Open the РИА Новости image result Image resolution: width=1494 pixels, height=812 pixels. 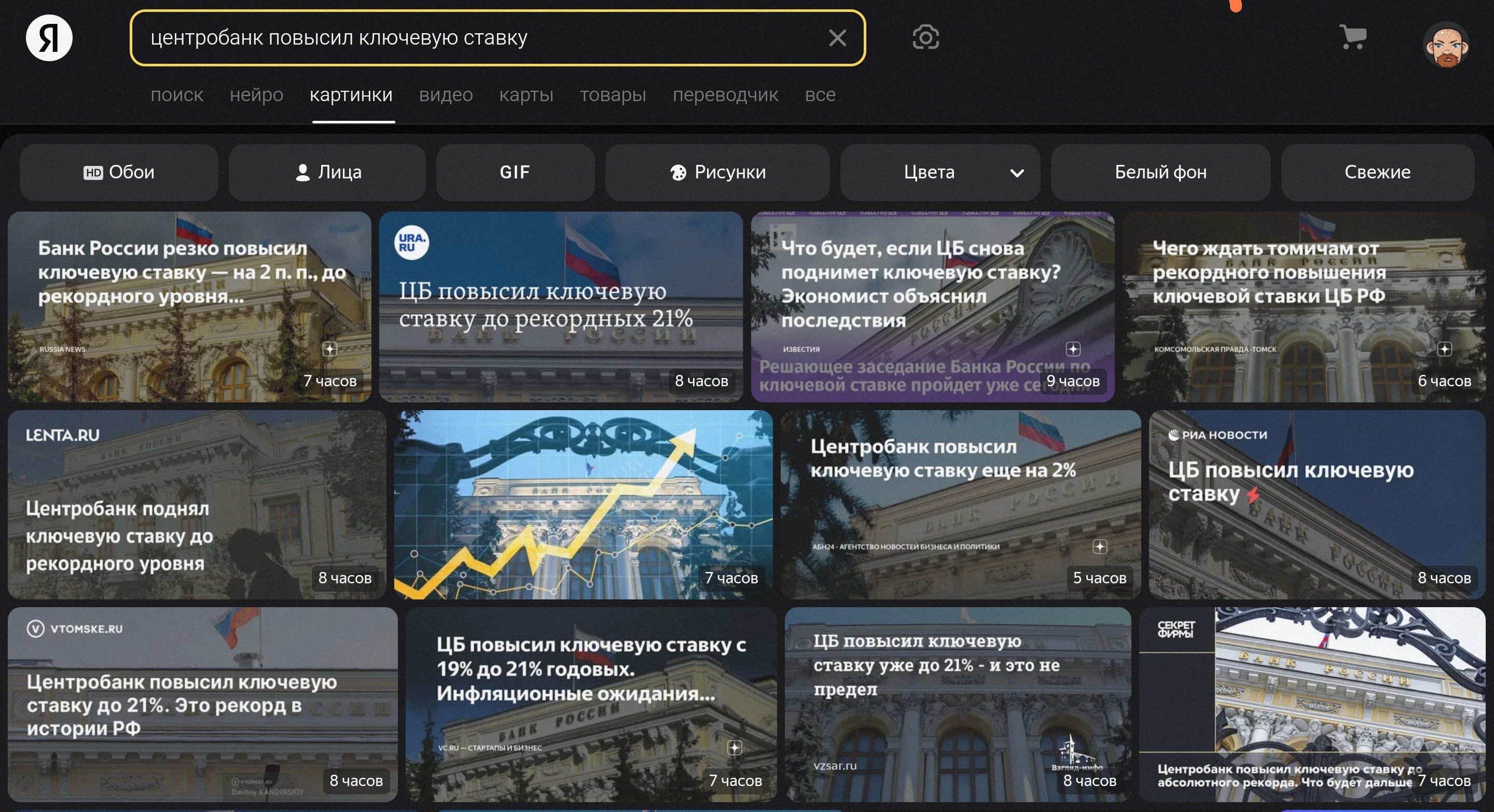[x=1317, y=505]
